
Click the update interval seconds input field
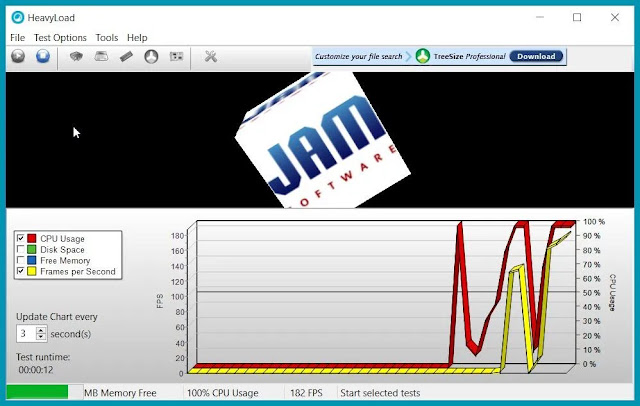[26, 333]
